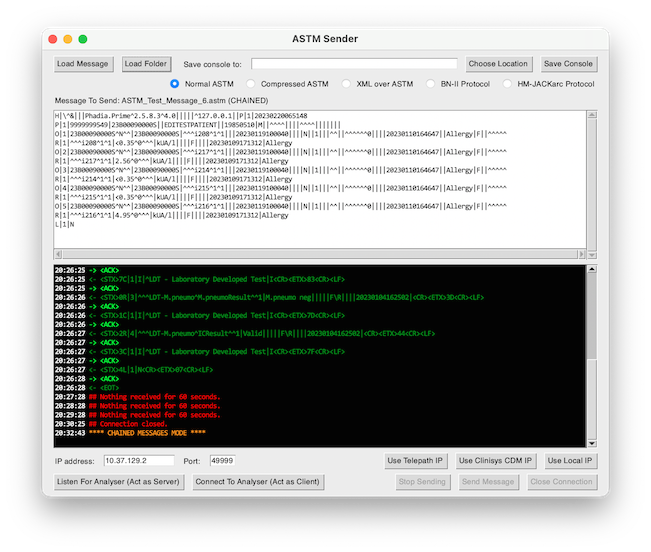Click the message horizontal scrollbar track
The height and width of the screenshot is (552, 651).
coord(320,254)
